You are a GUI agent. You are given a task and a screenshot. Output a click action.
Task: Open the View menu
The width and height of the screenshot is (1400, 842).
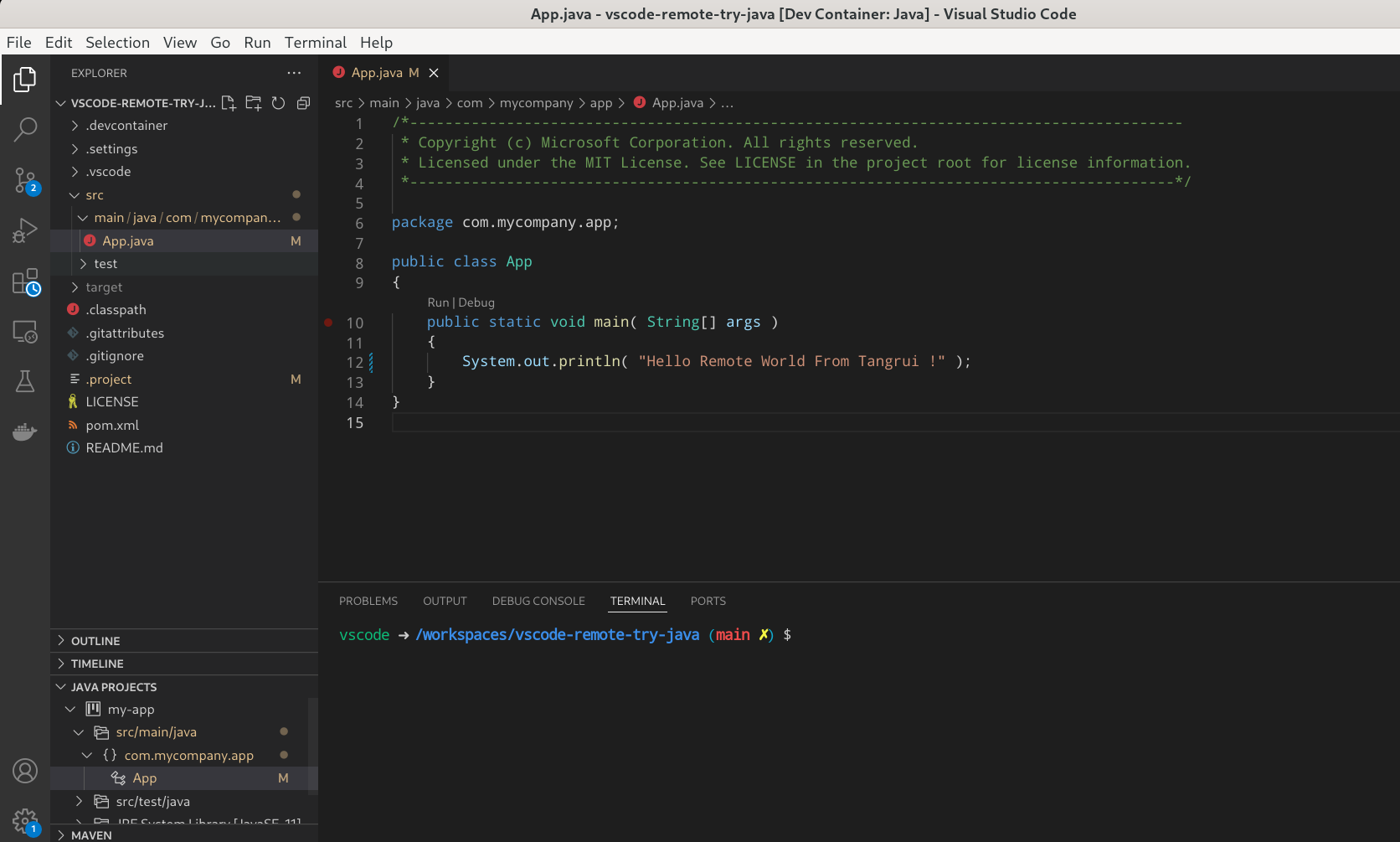[x=180, y=43]
